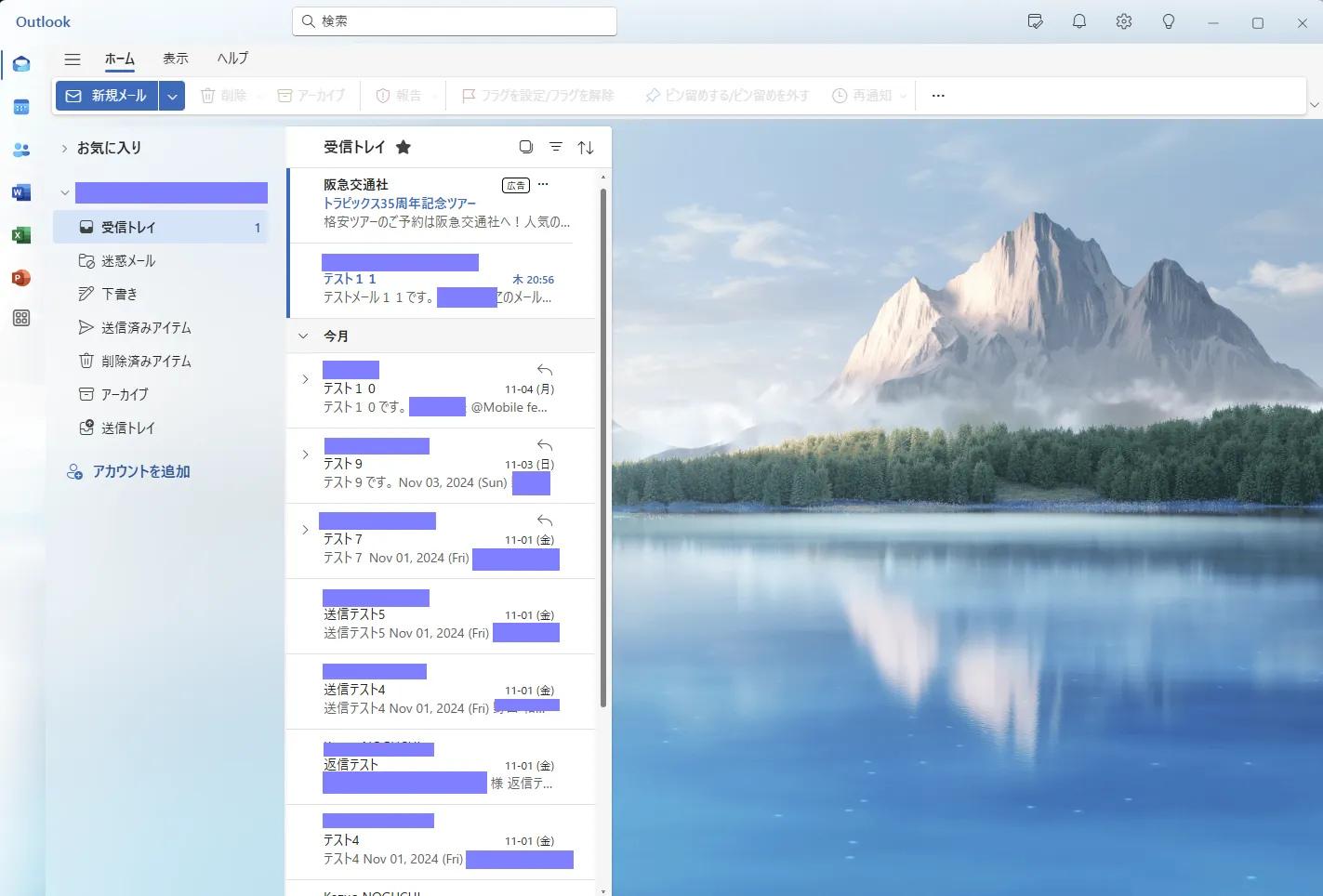1323x896 pixels.
Task: Open the My Day tasks icon near top right
Action: (x=1035, y=20)
